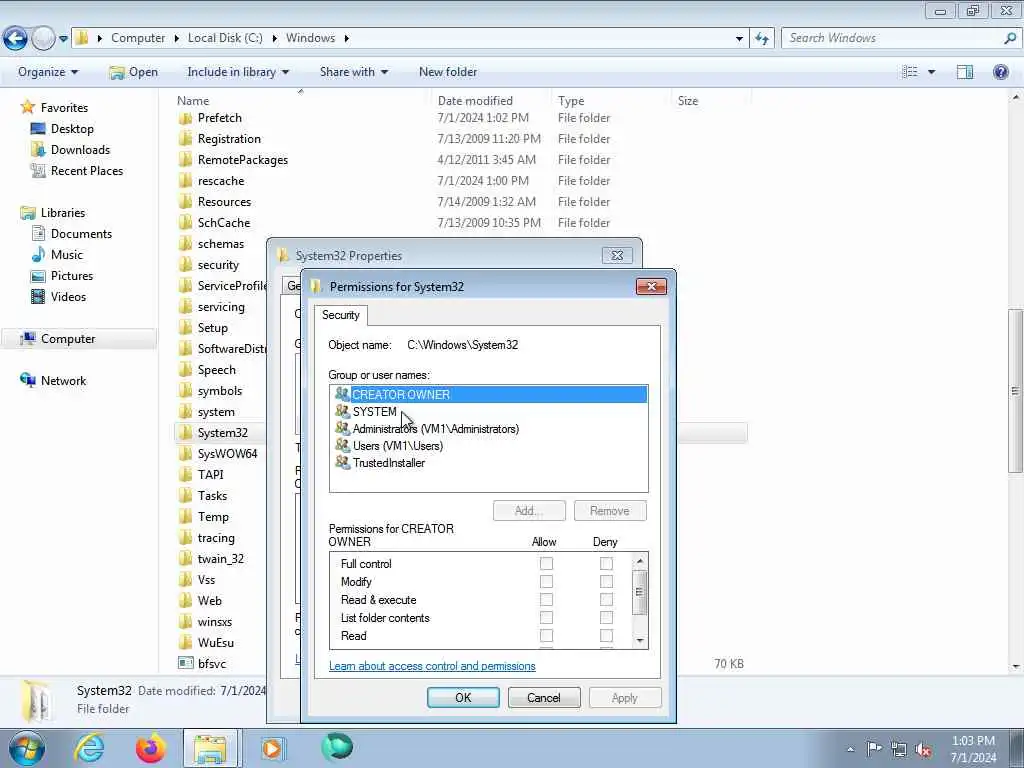
Task: Click the New folder button
Action: [x=448, y=72]
